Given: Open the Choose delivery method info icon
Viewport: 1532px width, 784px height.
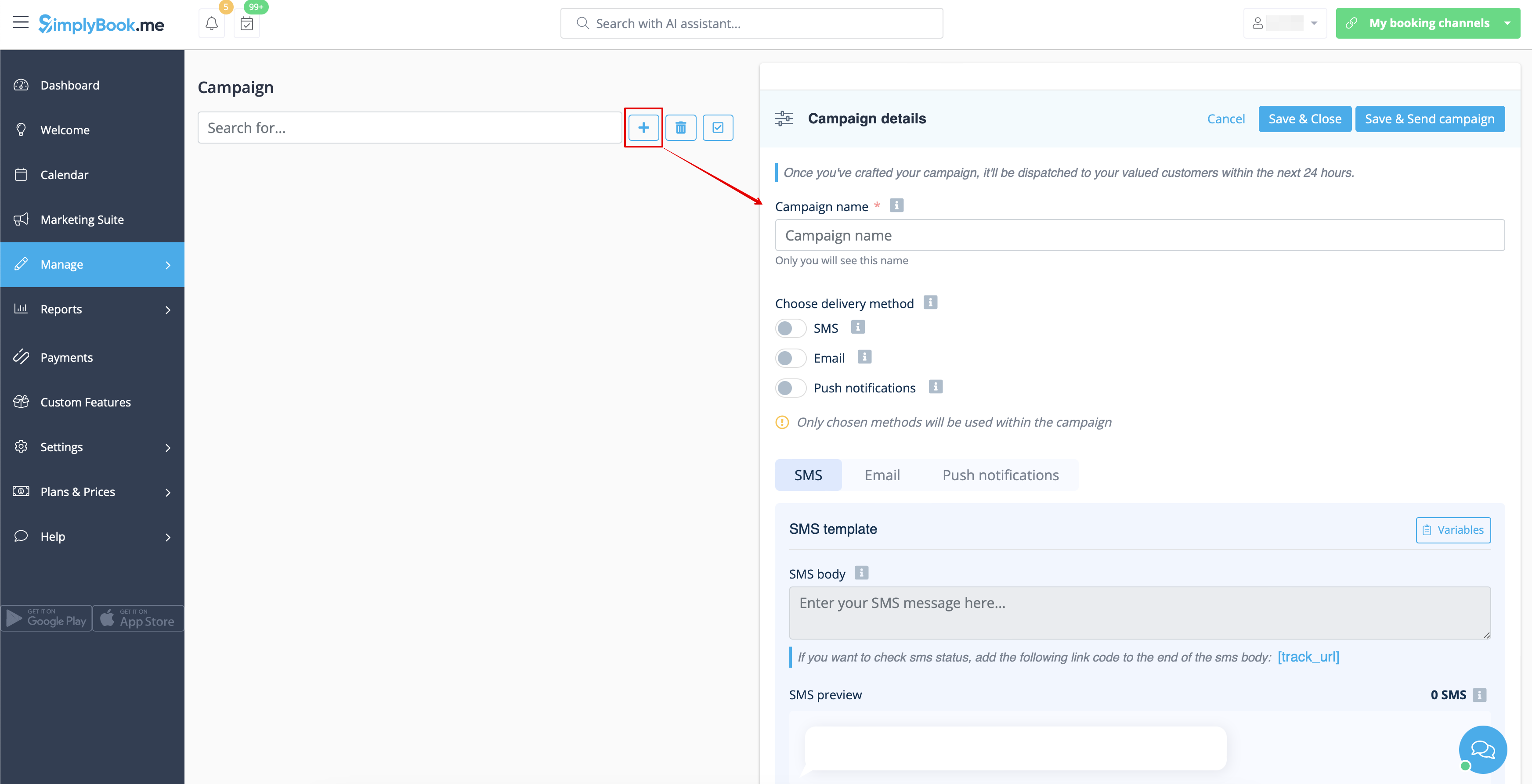Looking at the screenshot, I should click(930, 302).
